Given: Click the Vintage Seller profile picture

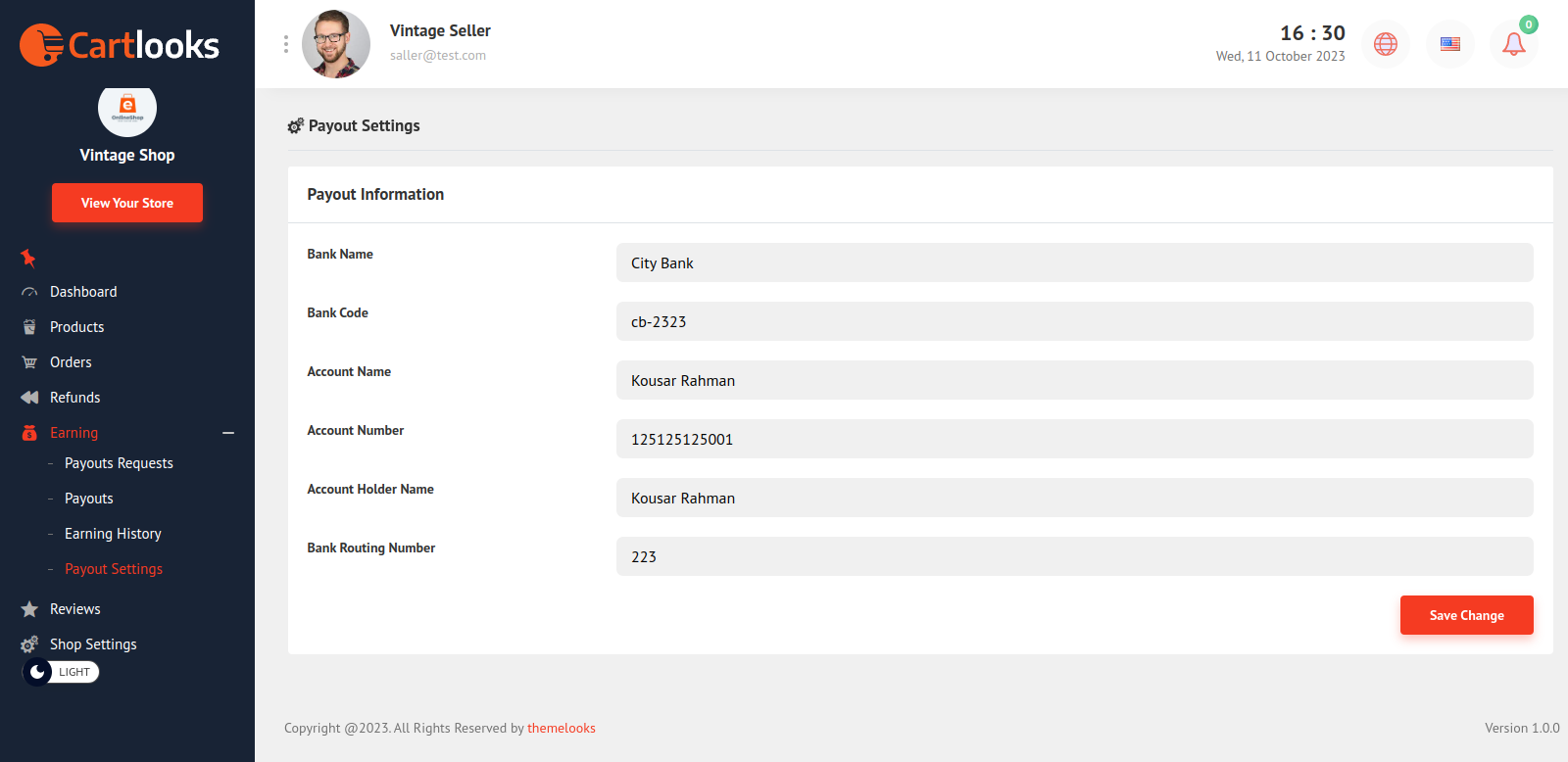Looking at the screenshot, I should point(336,44).
